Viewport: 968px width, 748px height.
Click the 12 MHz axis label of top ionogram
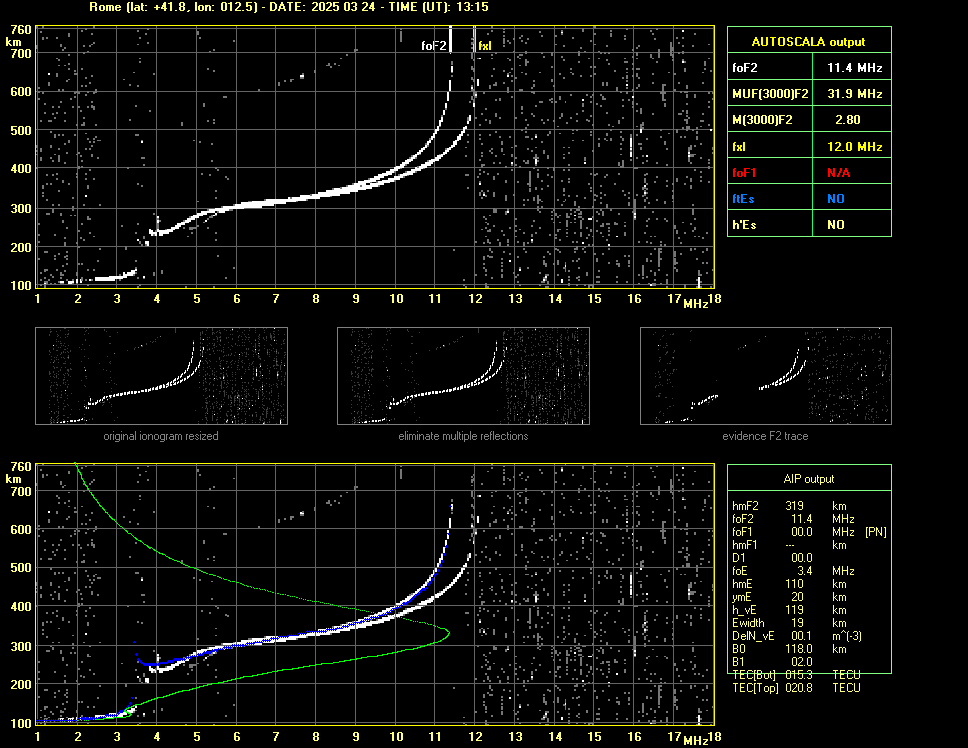475,299
